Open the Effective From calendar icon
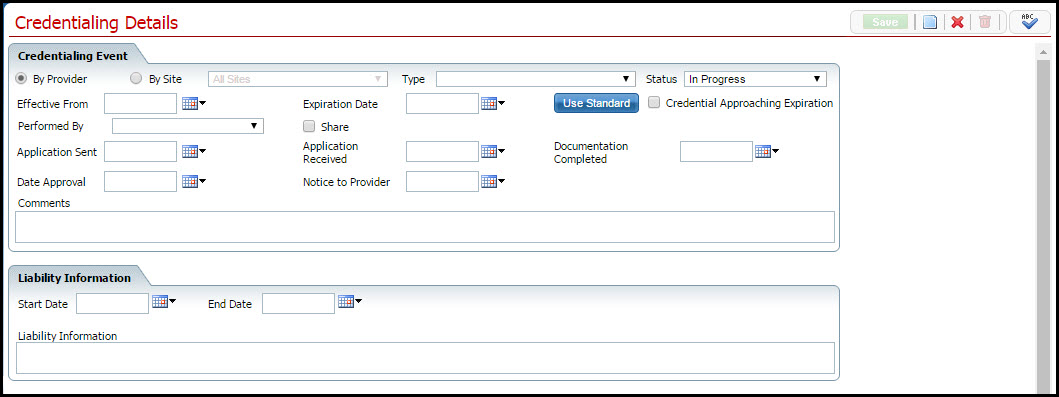This screenshot has height=397, width=1059. pos(194,103)
